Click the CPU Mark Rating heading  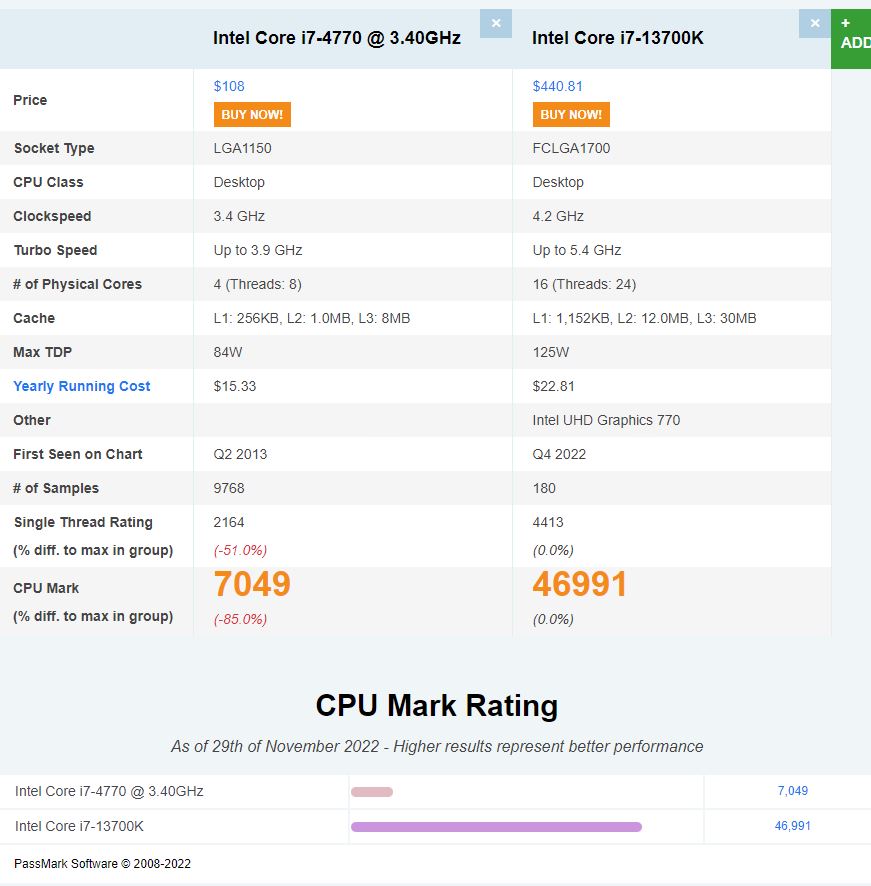click(x=436, y=705)
